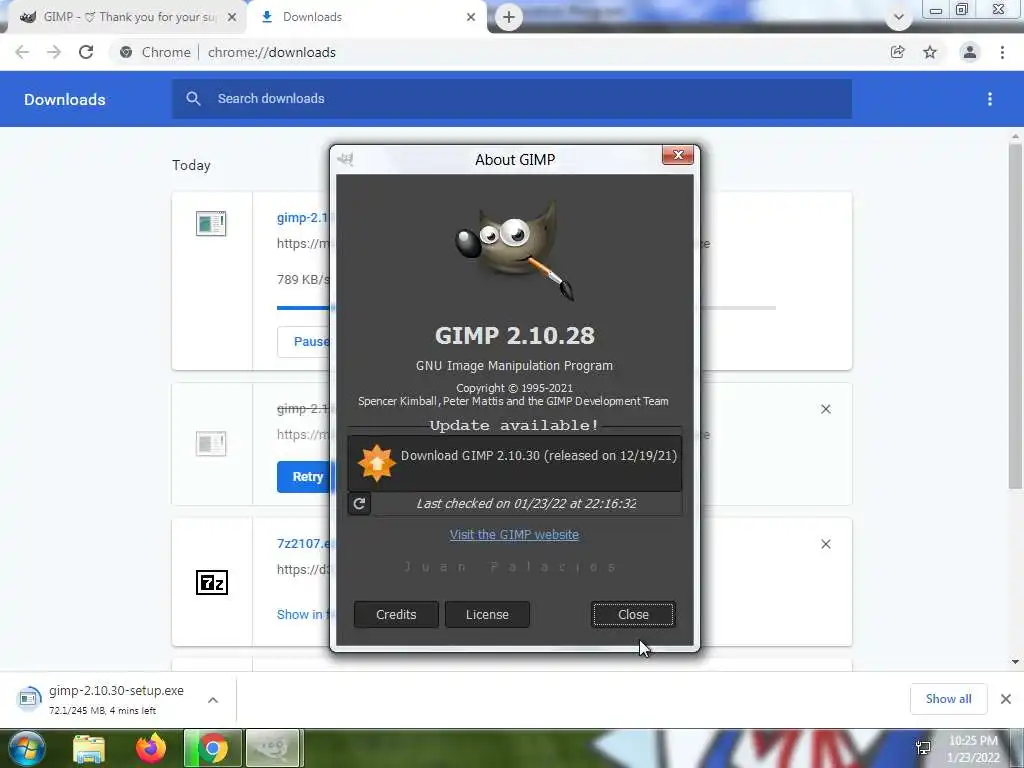This screenshot has width=1024, height=768.
Task: Click the 7z file icon
Action: click(x=212, y=583)
